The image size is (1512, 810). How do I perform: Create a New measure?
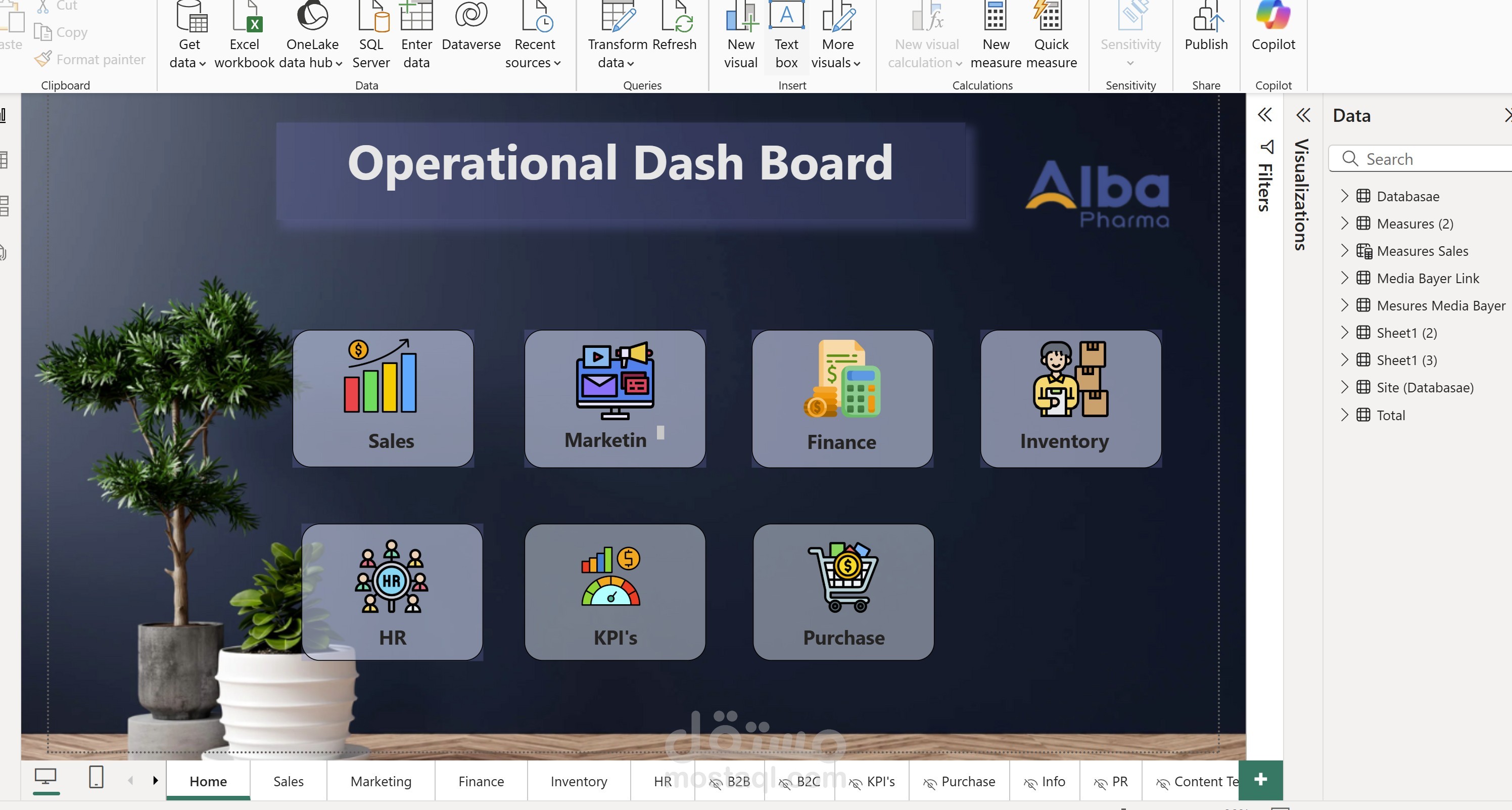(x=996, y=36)
